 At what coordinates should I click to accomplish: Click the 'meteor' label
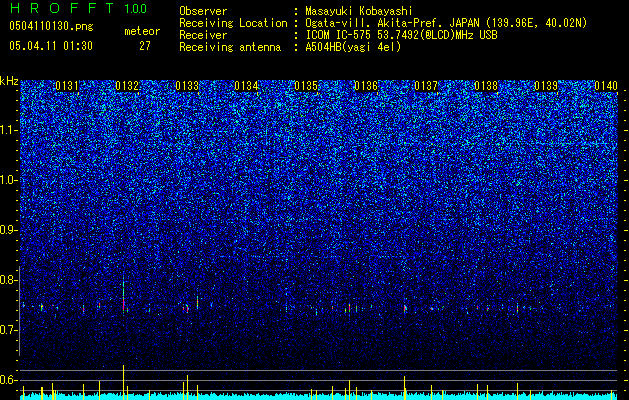pos(142,31)
